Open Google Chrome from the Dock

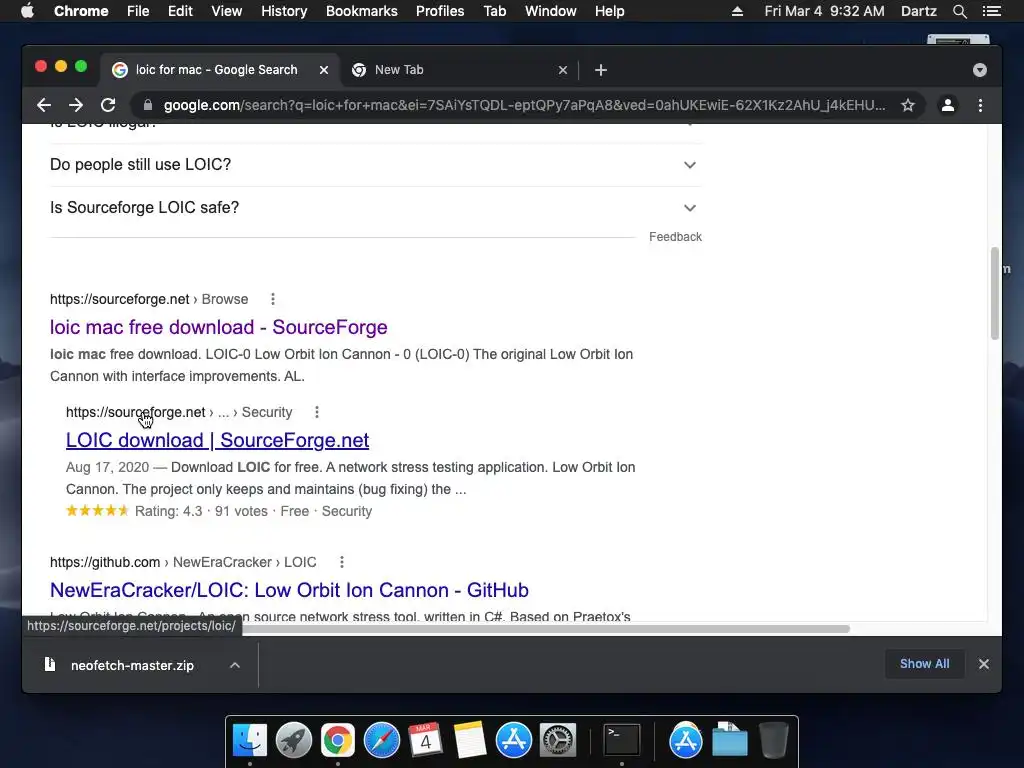click(338, 741)
